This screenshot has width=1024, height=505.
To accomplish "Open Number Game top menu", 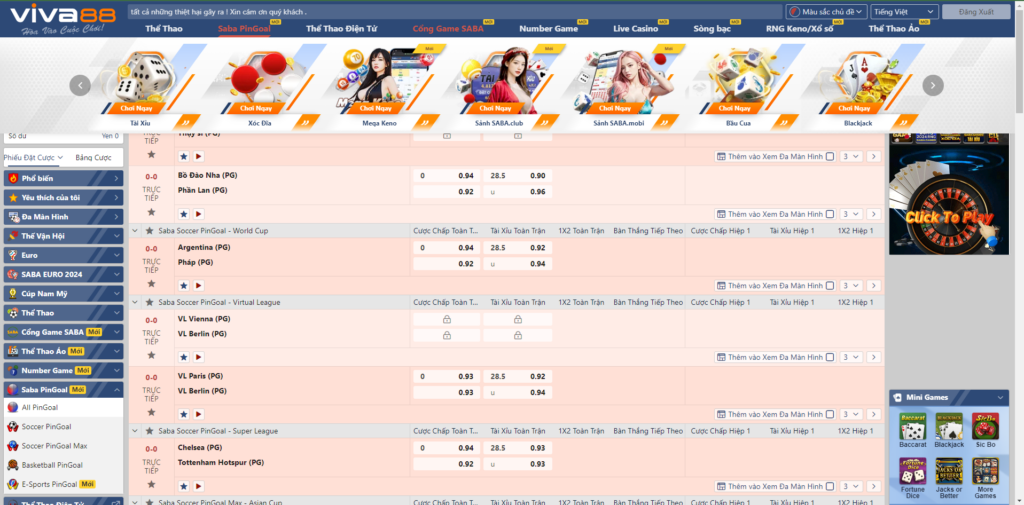I will [x=549, y=29].
